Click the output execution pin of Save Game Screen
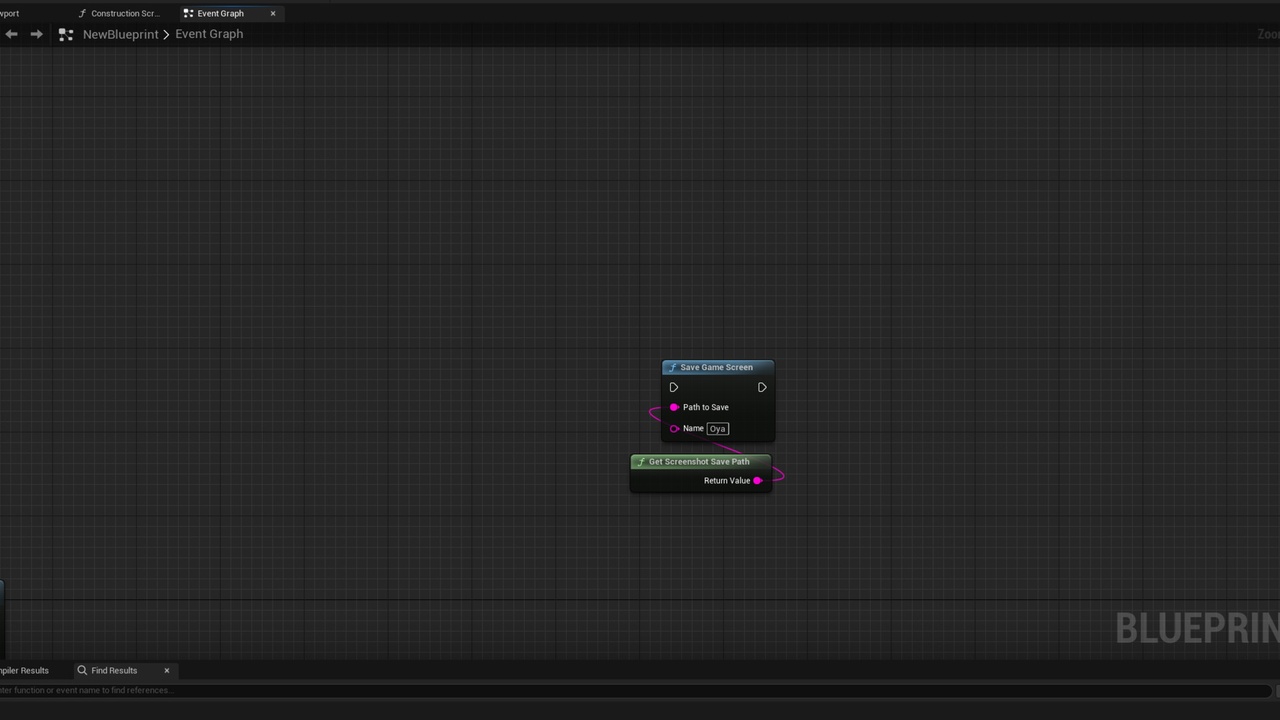 [x=762, y=387]
